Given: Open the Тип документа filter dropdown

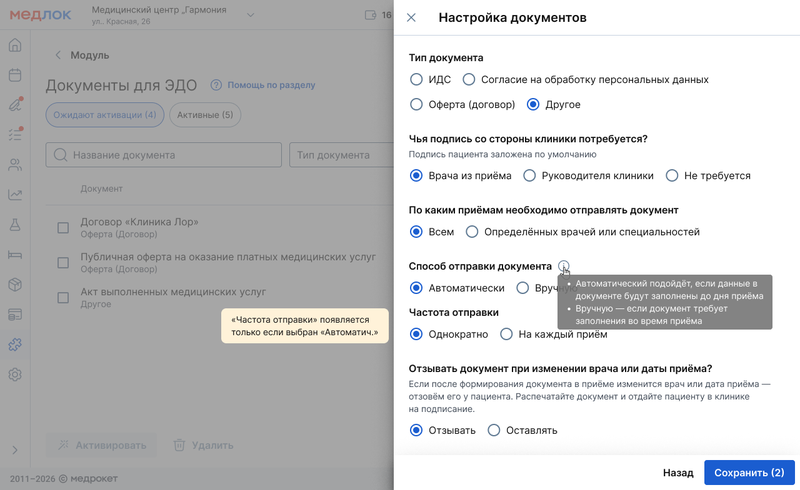Looking at the screenshot, I should [342, 155].
